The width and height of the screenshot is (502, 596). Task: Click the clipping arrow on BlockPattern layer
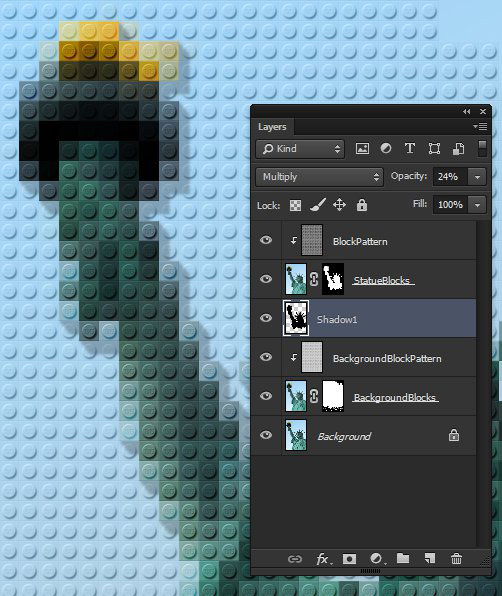tap(293, 240)
